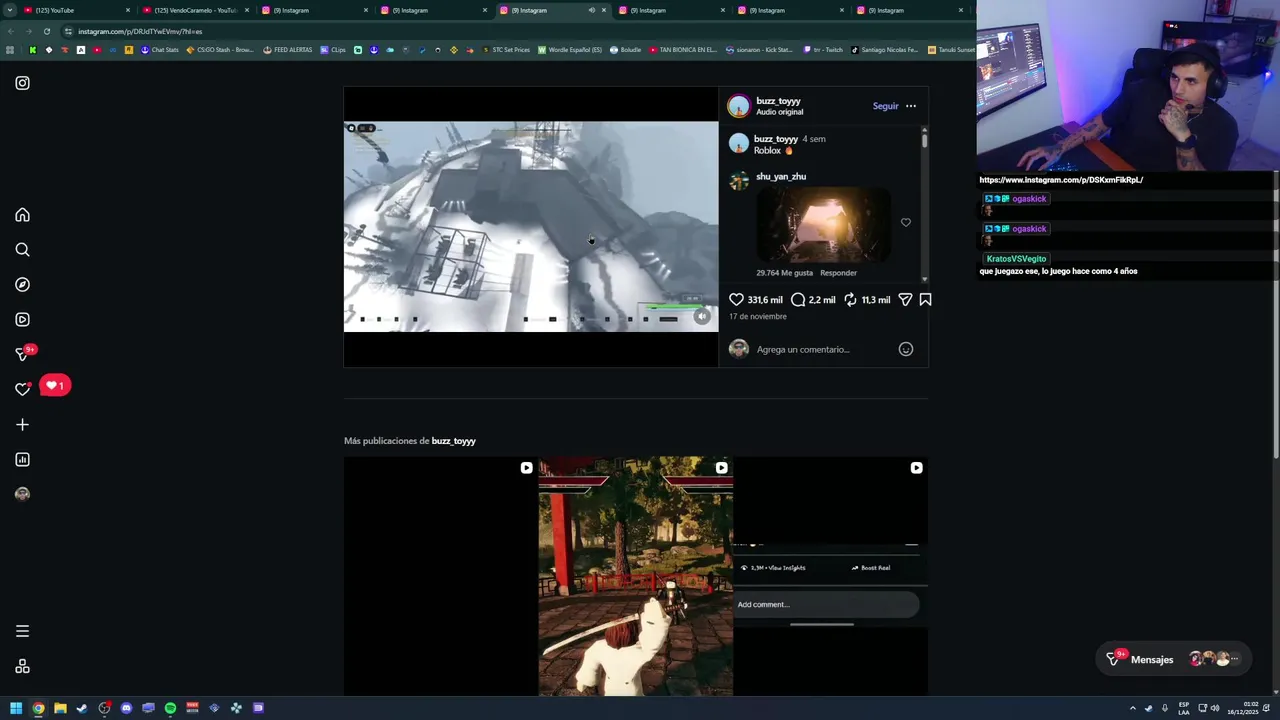Screen dimensions: 1280x720
Task: Click the muted-audio icon on active tab
Action: 591,10
